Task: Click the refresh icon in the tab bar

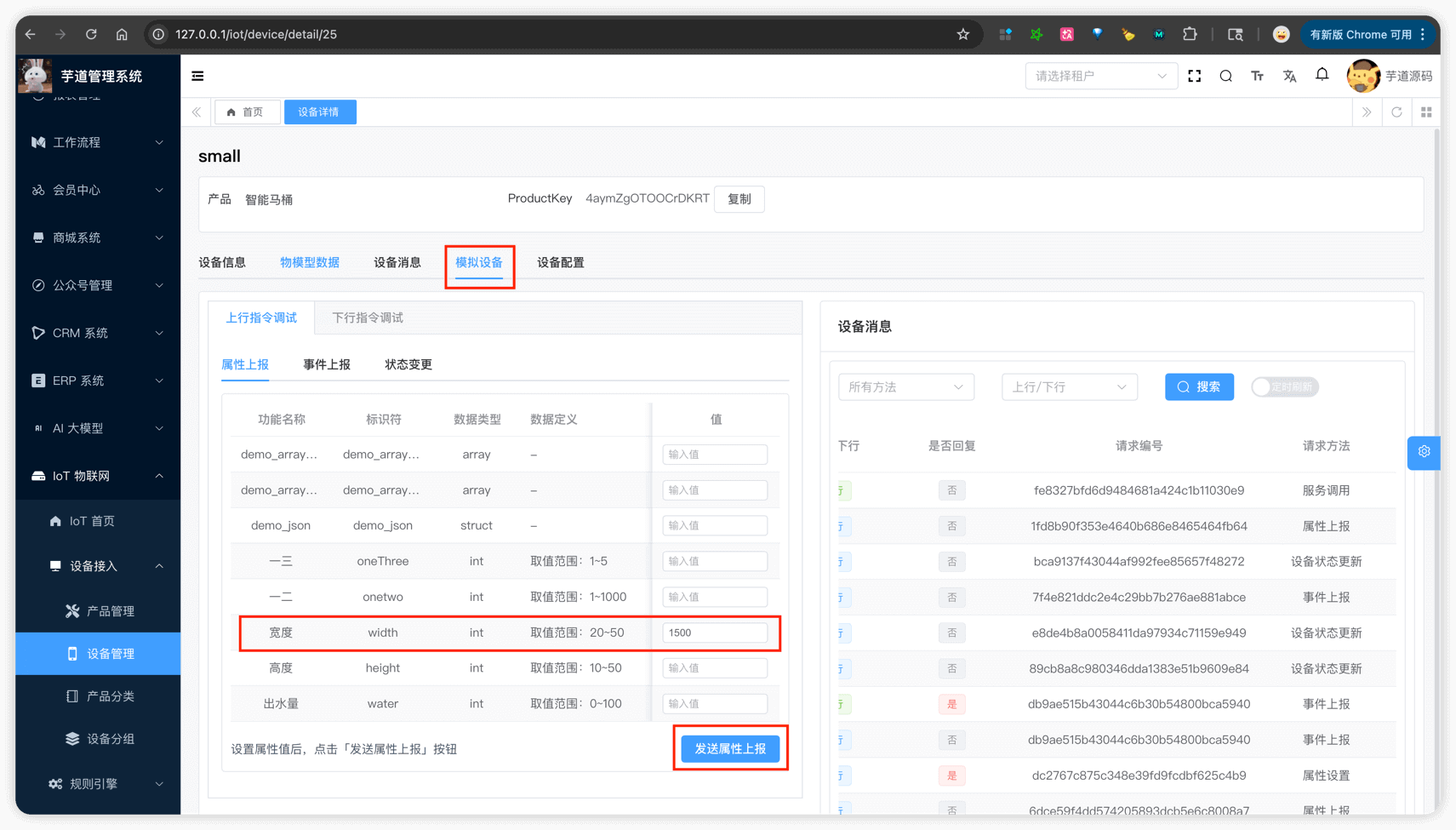Action: click(x=1396, y=112)
